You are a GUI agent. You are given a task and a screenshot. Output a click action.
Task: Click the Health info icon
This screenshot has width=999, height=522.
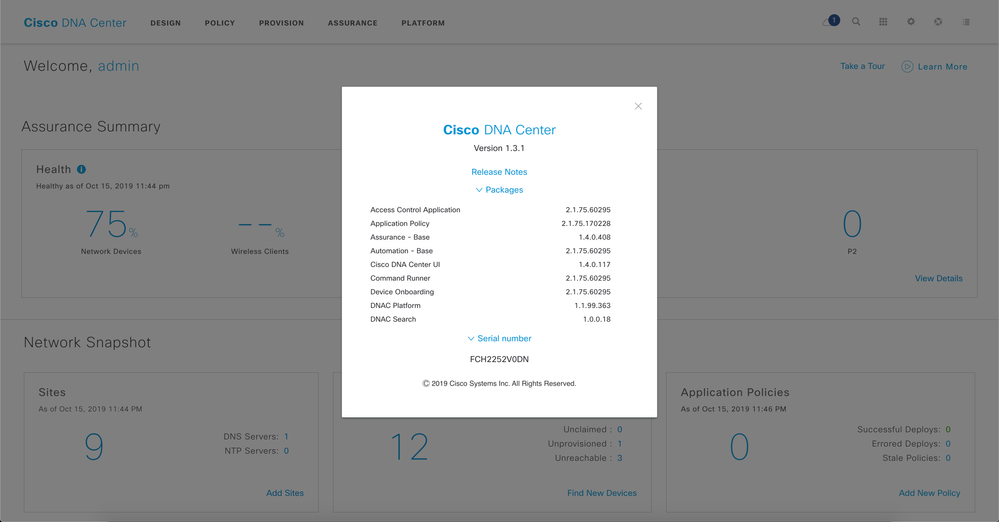[x=82, y=170]
